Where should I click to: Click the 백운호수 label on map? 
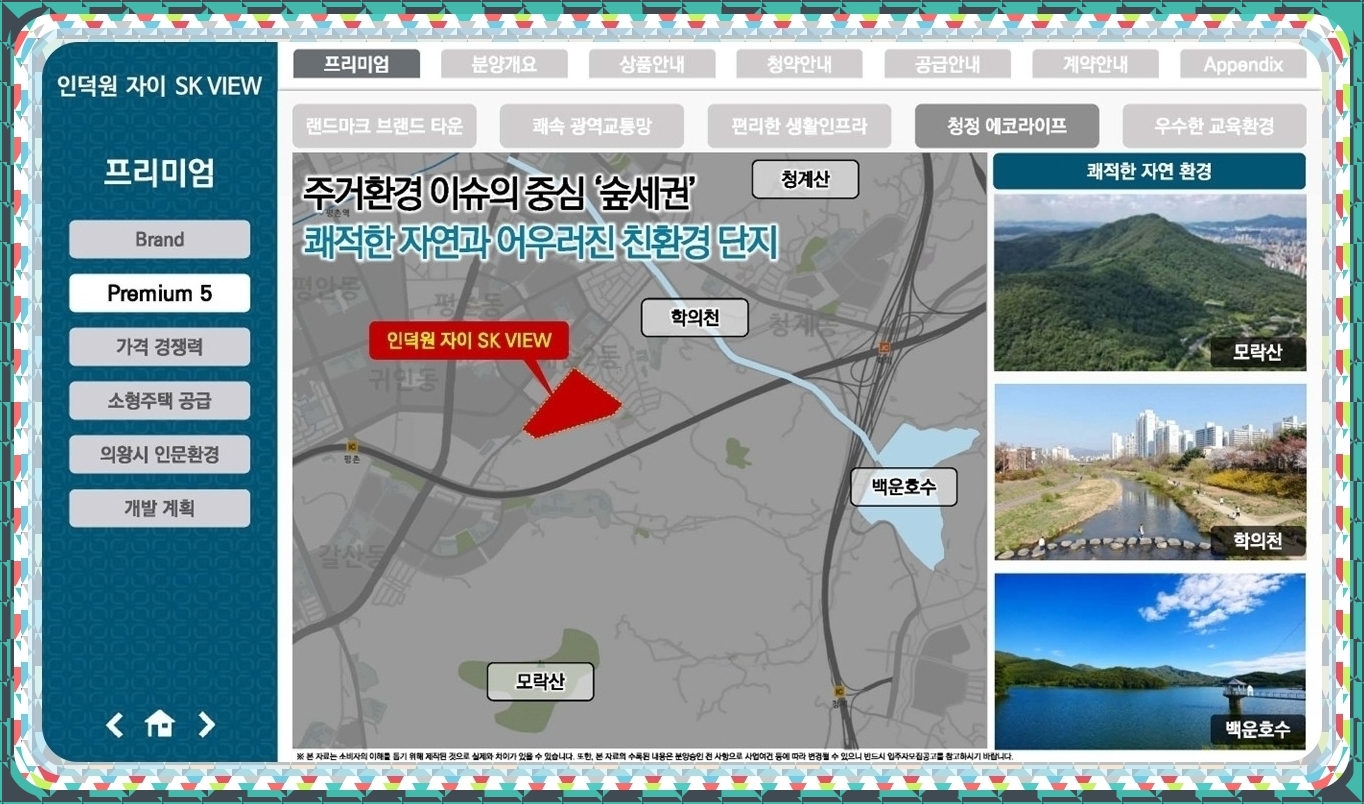(x=904, y=487)
